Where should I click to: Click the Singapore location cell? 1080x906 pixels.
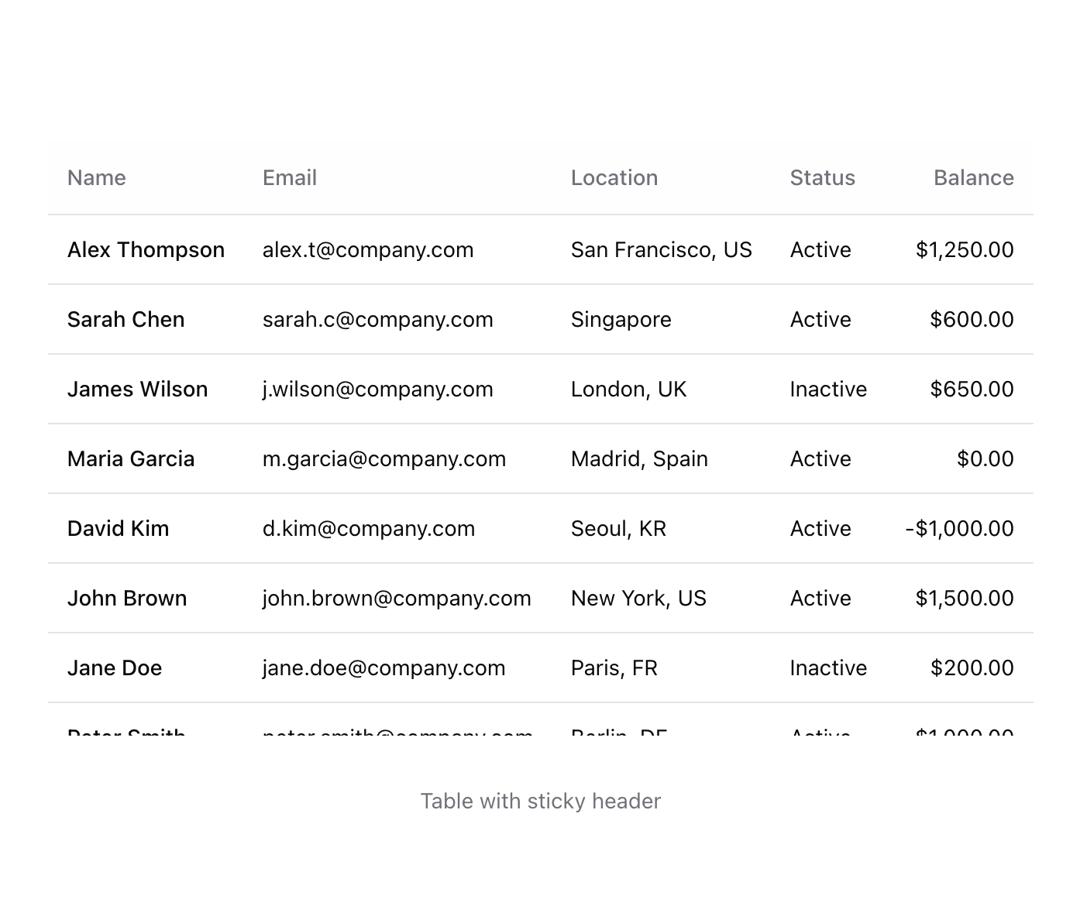[x=621, y=320]
